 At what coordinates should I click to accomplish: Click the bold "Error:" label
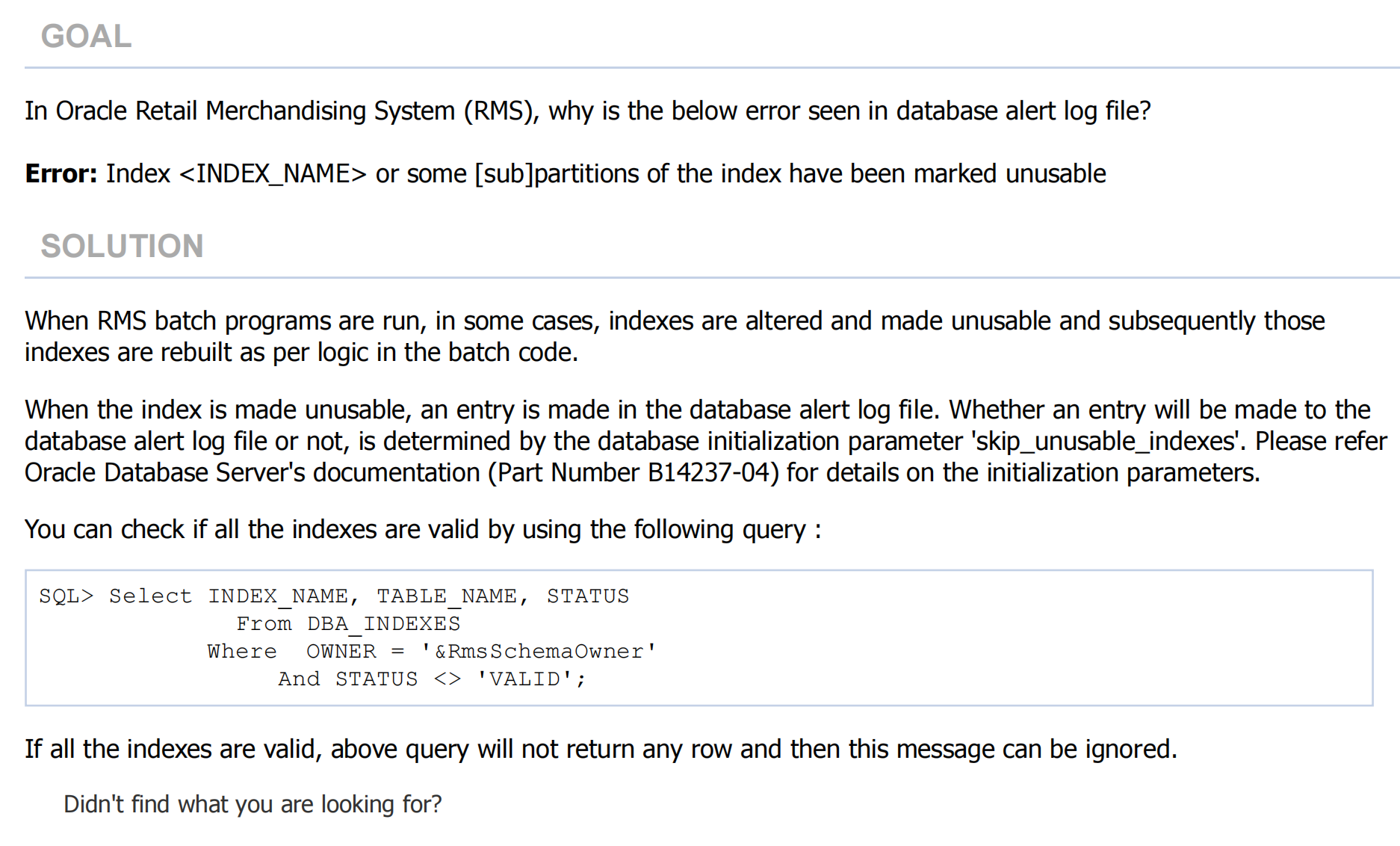pos(61,173)
